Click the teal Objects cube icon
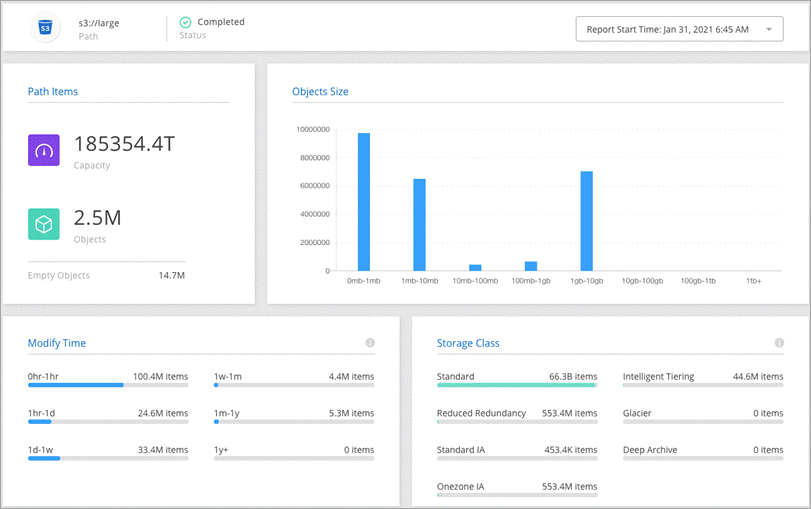Image resolution: width=811 pixels, height=509 pixels. (44, 225)
